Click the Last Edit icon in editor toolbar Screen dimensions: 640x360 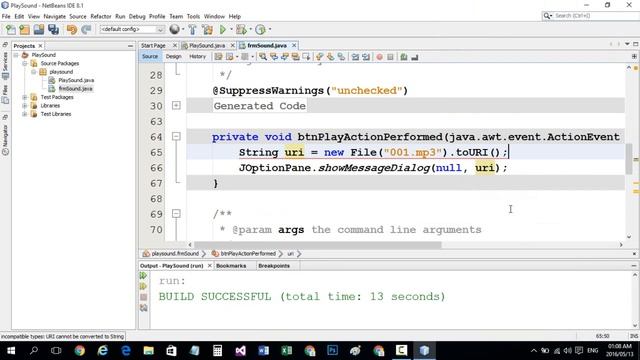(x=218, y=57)
